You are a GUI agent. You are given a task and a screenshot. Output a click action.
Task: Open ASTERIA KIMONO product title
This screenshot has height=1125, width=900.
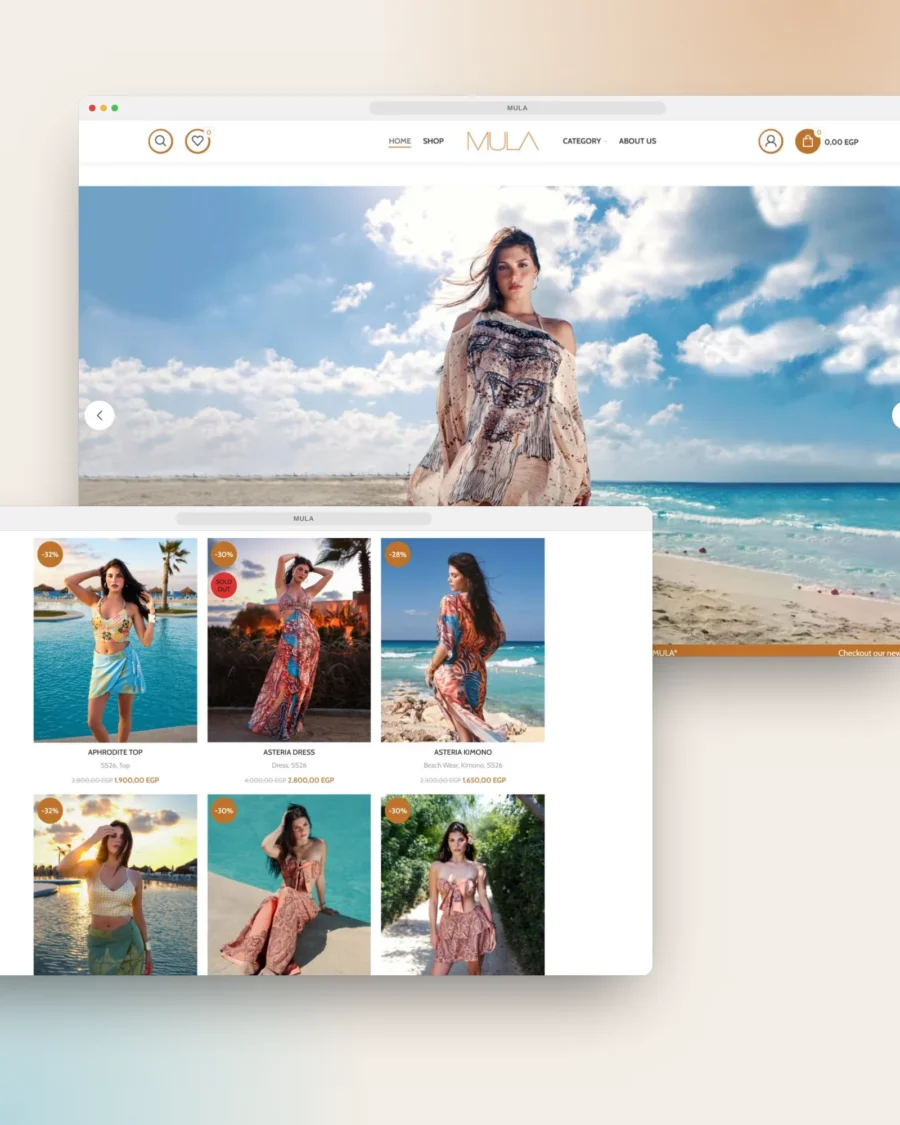pos(463,753)
